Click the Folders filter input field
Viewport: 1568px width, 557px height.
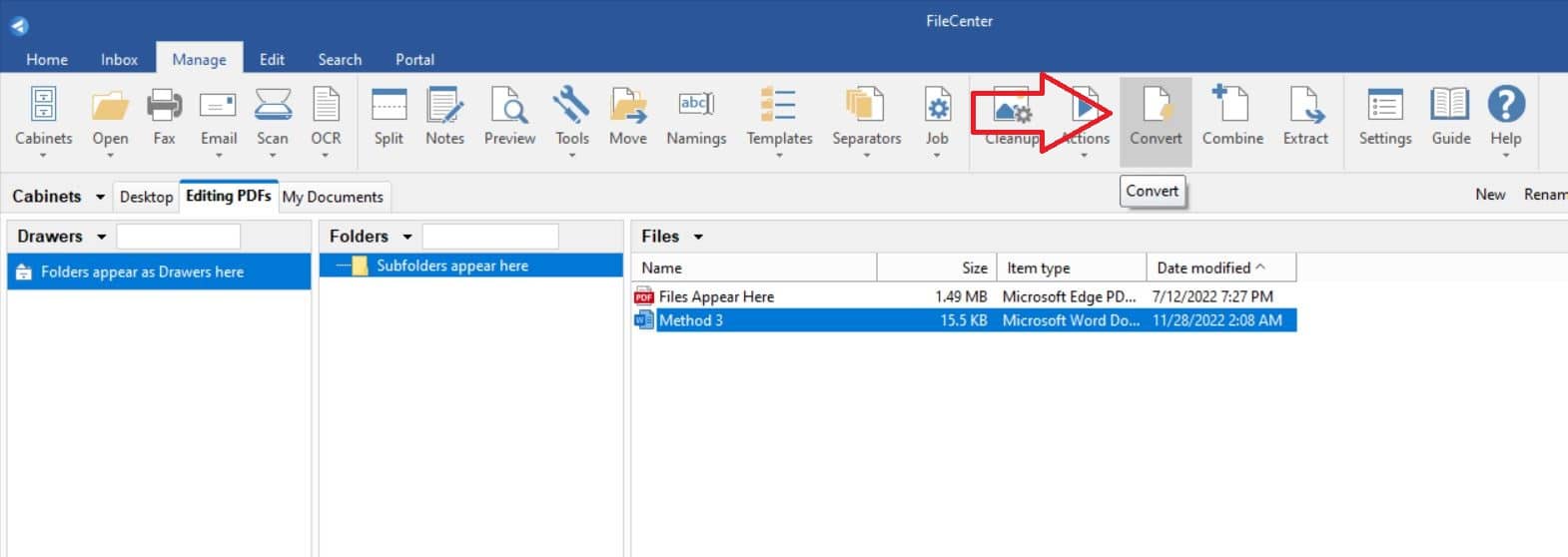click(x=490, y=237)
